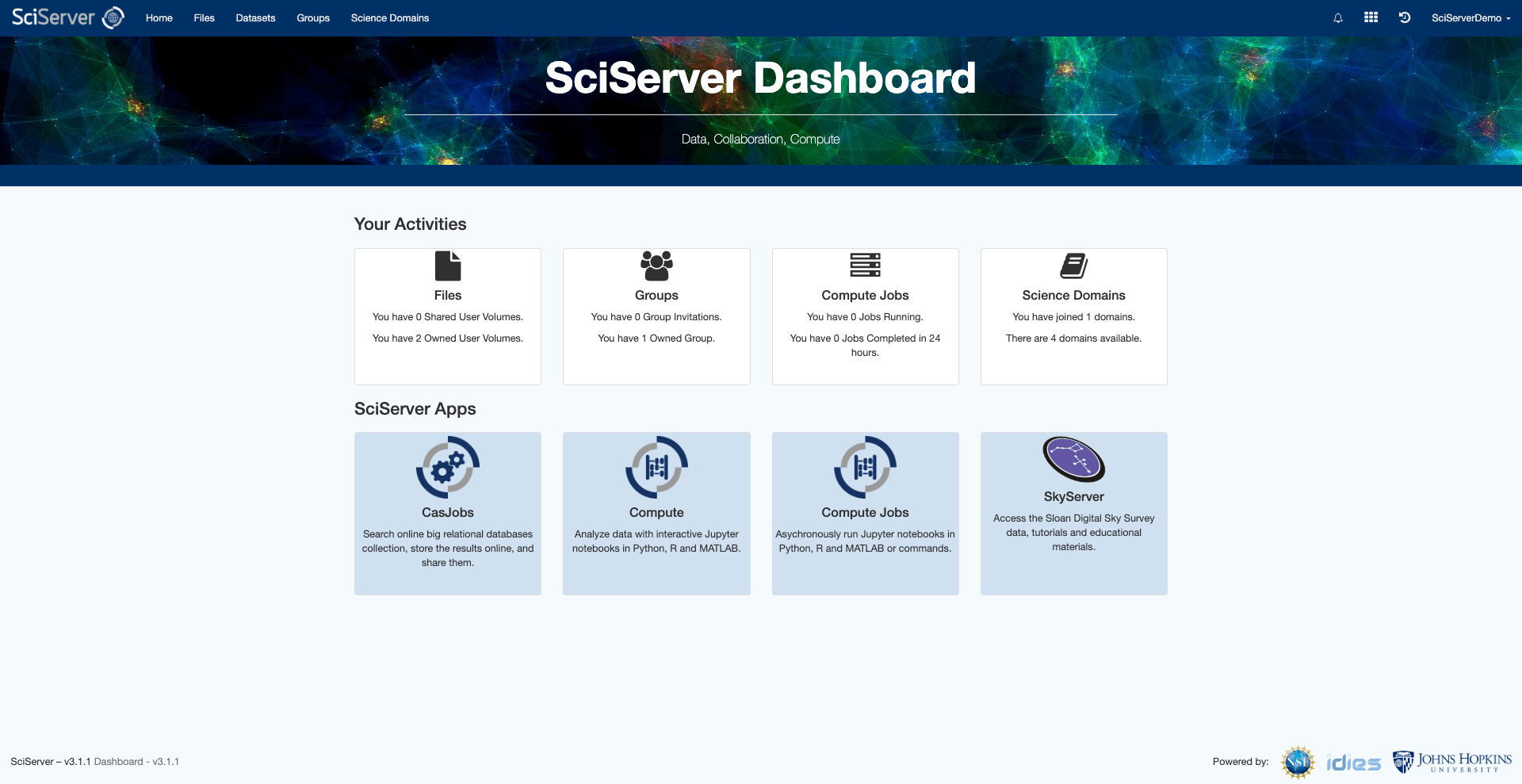Click the Groups people icon
This screenshot has width=1522, height=784.
tap(656, 266)
